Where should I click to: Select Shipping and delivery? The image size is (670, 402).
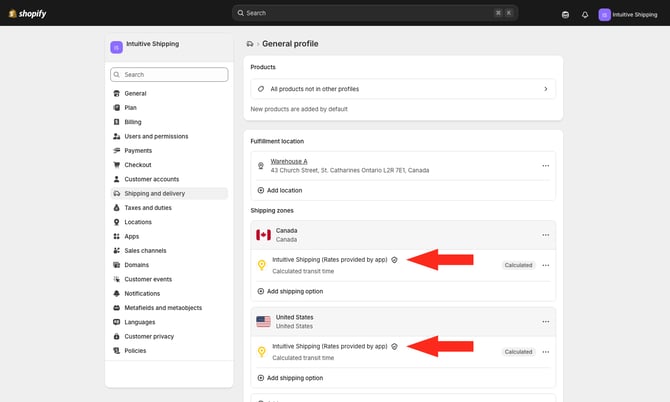[169, 194]
